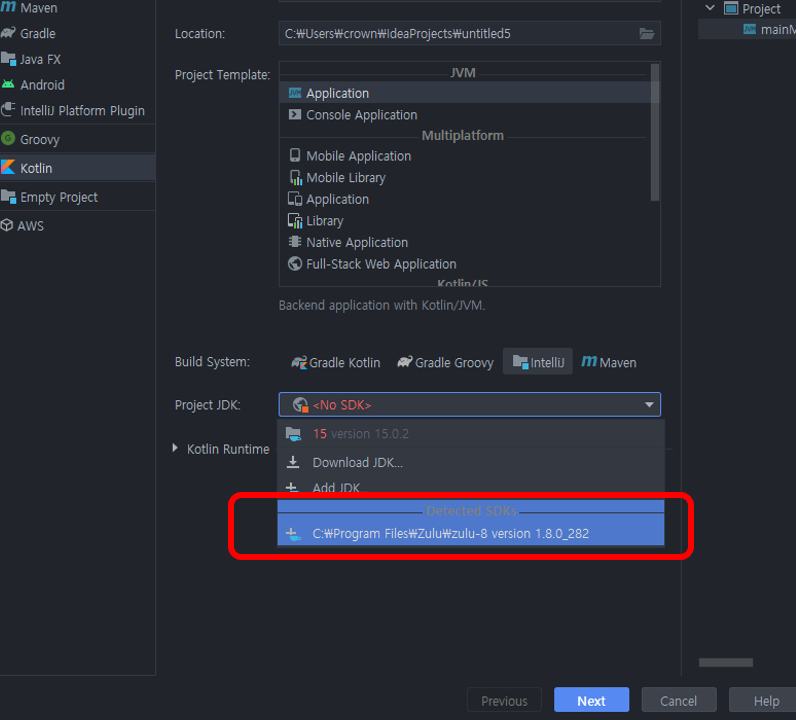Select JVM Application template
The width and height of the screenshot is (796, 720).
pyautogui.click(x=465, y=93)
